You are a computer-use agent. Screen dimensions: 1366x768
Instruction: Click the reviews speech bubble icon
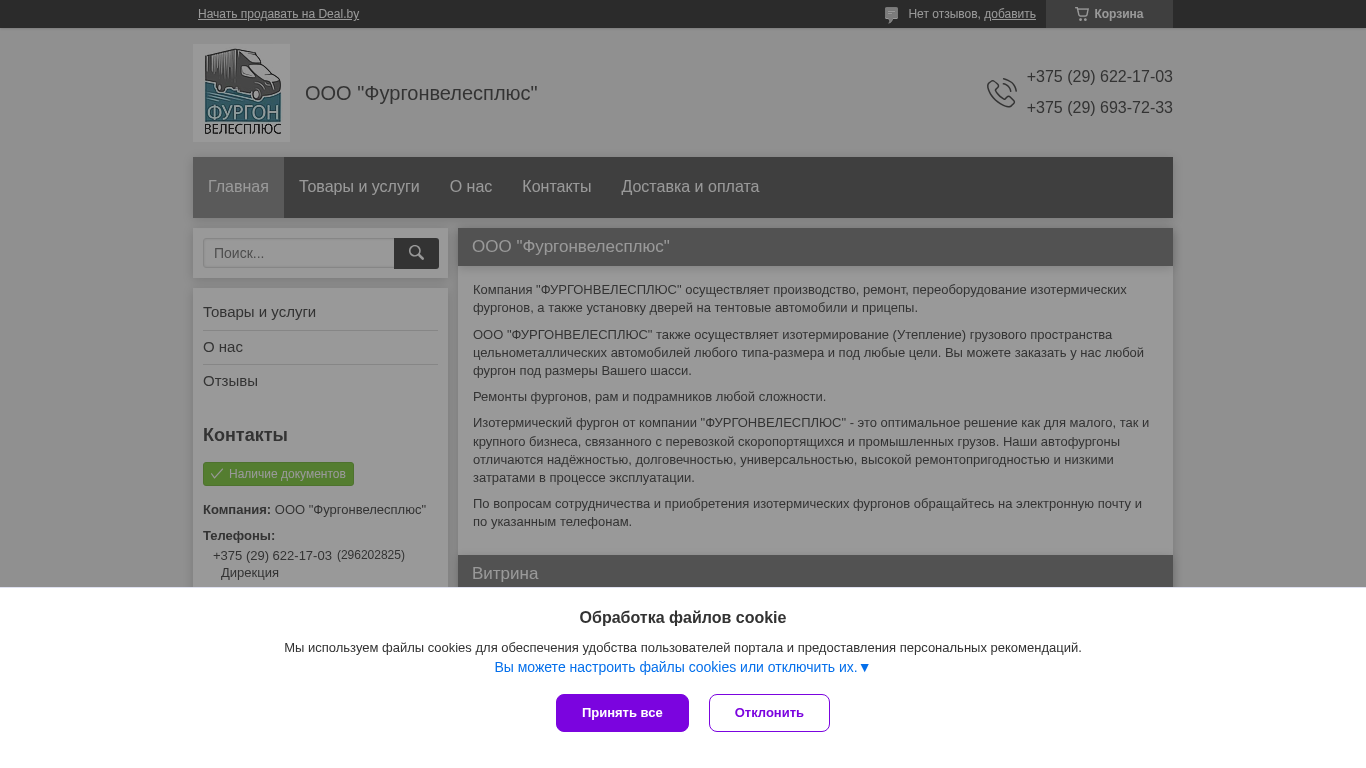tap(891, 15)
